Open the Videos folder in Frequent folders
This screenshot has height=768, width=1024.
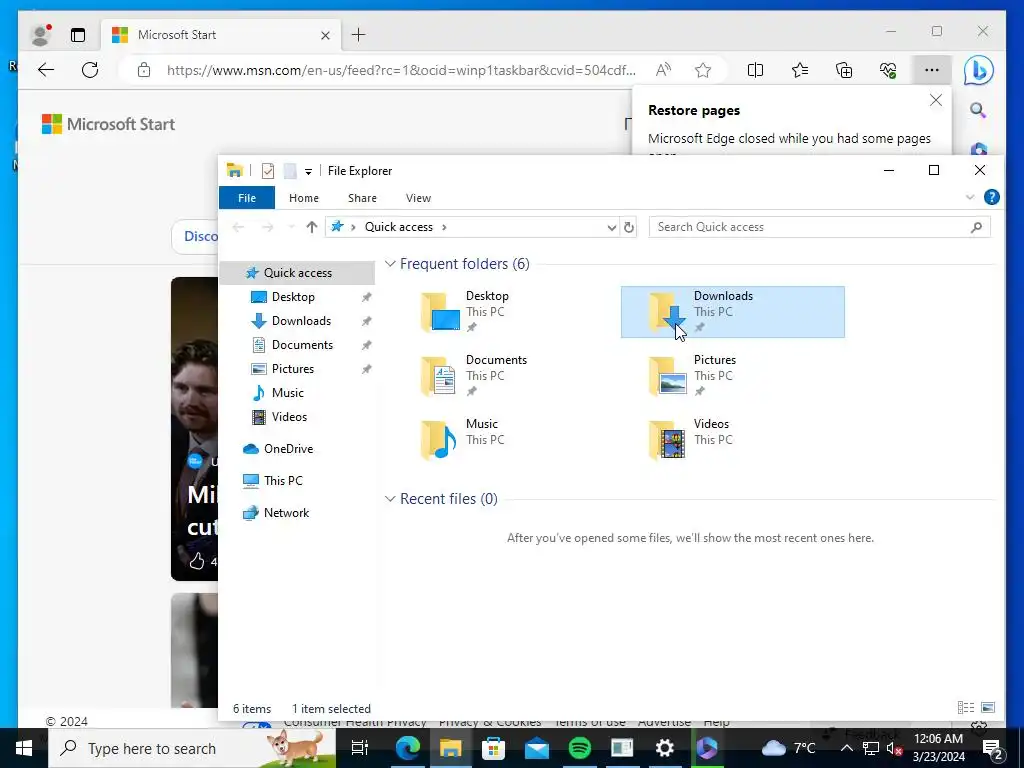coord(732,440)
